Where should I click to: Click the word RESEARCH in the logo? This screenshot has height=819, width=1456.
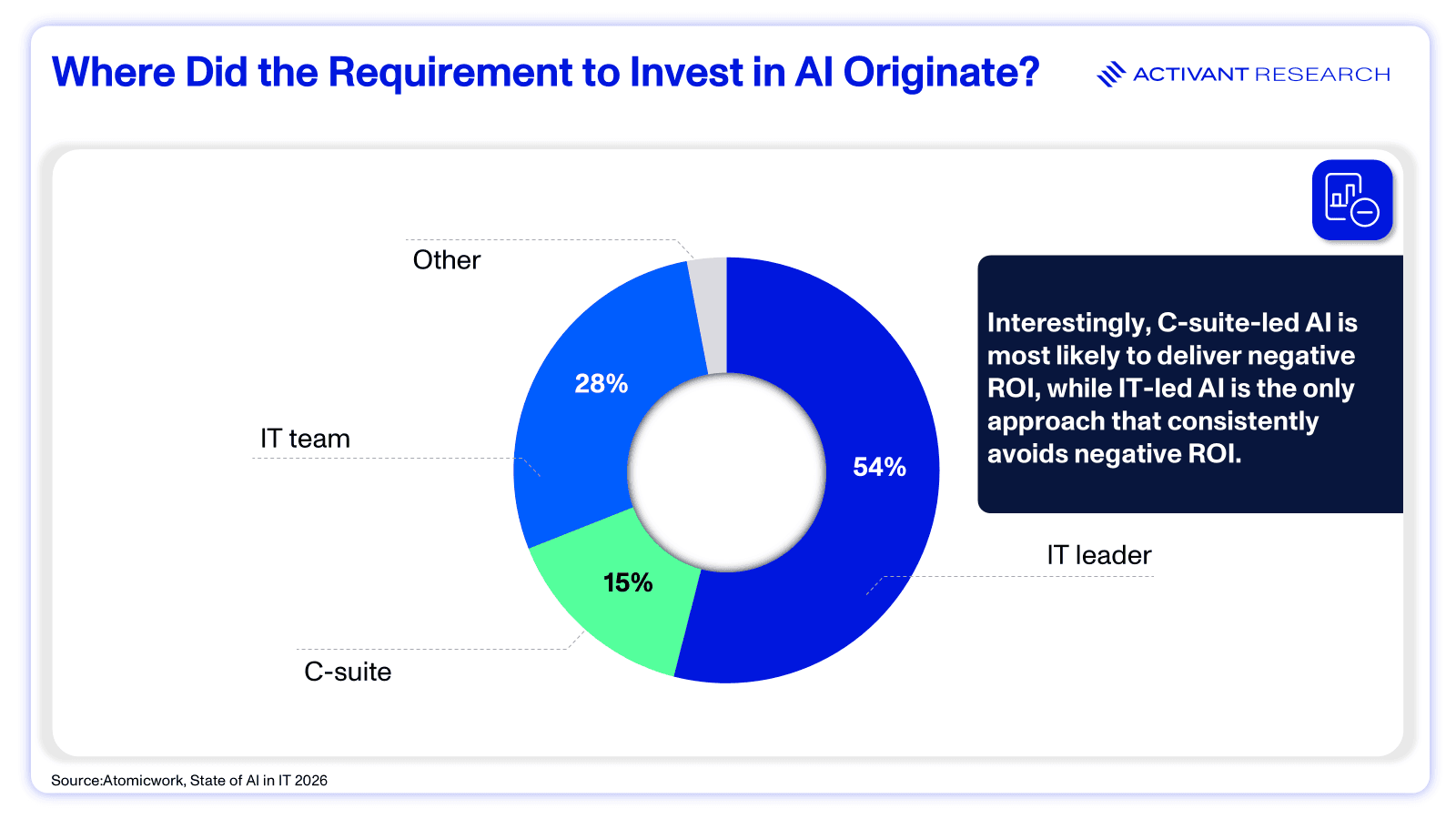click(x=1322, y=75)
